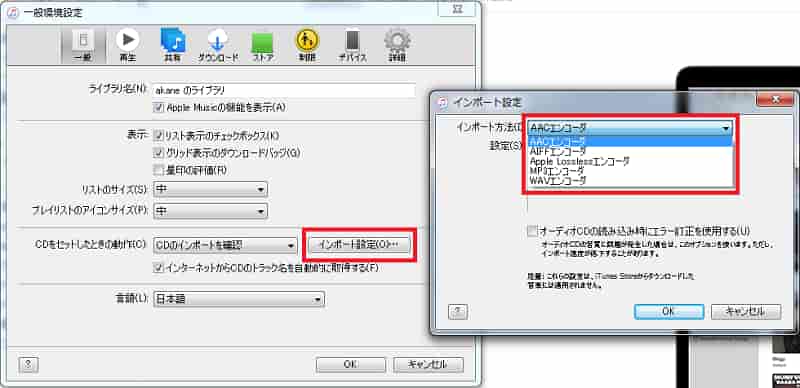Click キャンセル in the インポート設定 dialog

pos(746,311)
